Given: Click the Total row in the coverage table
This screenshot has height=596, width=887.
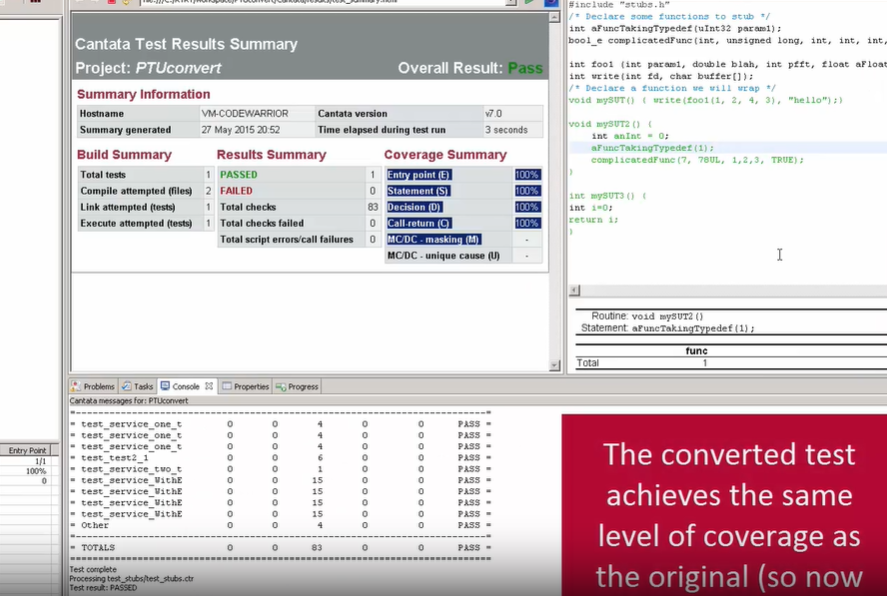Looking at the screenshot, I should click(731, 363).
